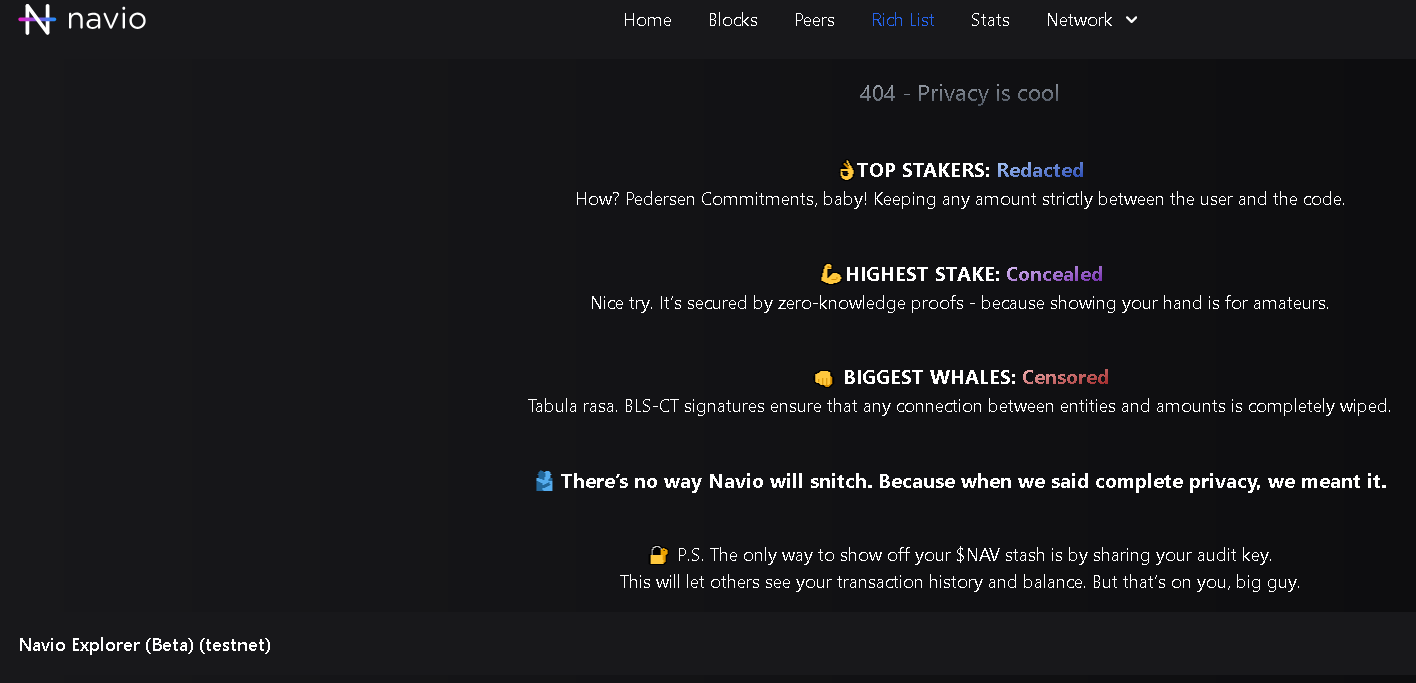Click the red 'Censored' text
This screenshot has height=683, width=1416.
click(1065, 377)
